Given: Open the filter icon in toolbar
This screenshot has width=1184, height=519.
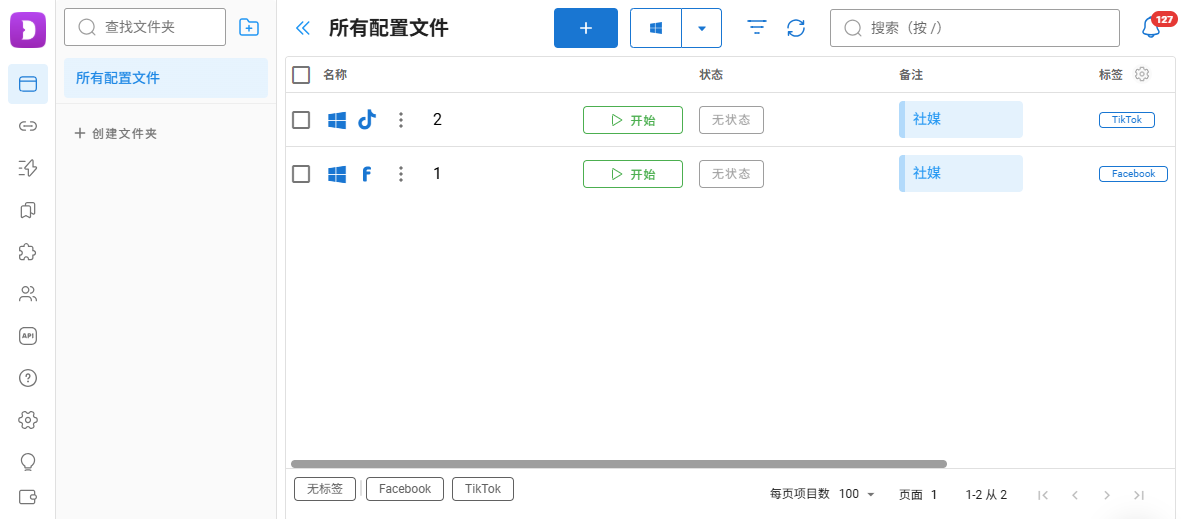Looking at the screenshot, I should [757, 28].
